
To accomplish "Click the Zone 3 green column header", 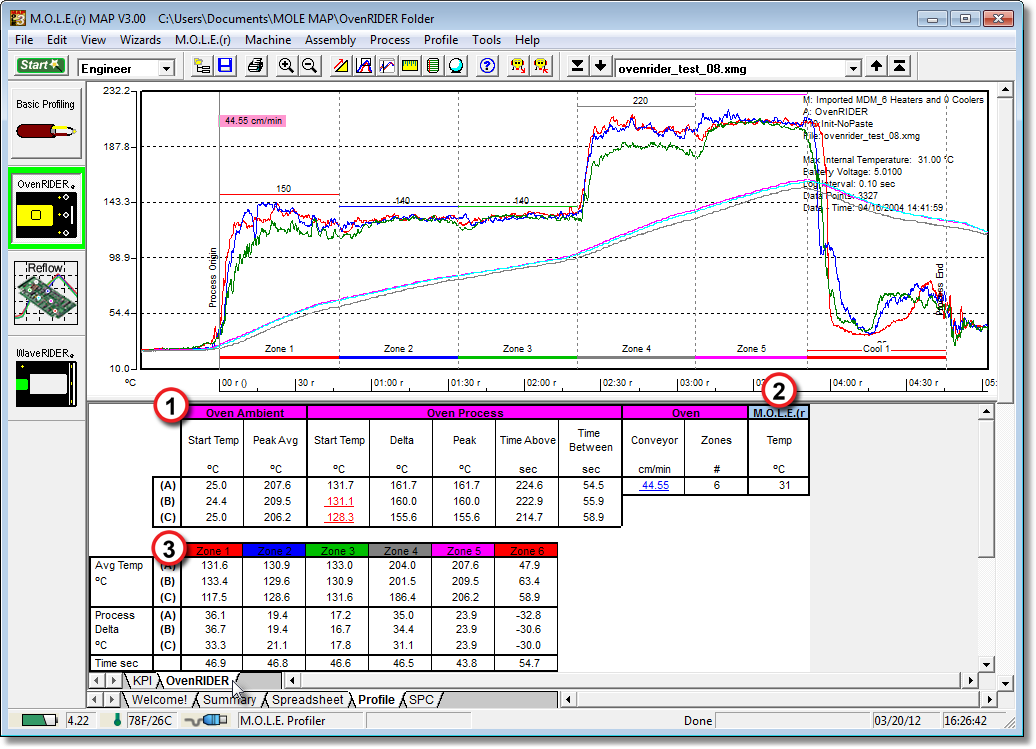I will [338, 551].
